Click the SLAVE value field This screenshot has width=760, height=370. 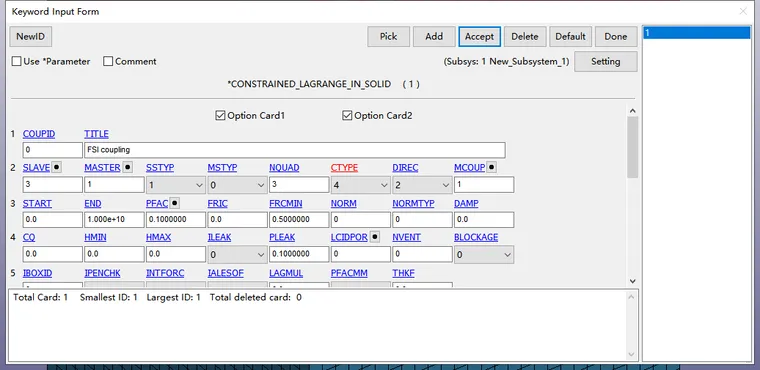pyautogui.click(x=52, y=185)
